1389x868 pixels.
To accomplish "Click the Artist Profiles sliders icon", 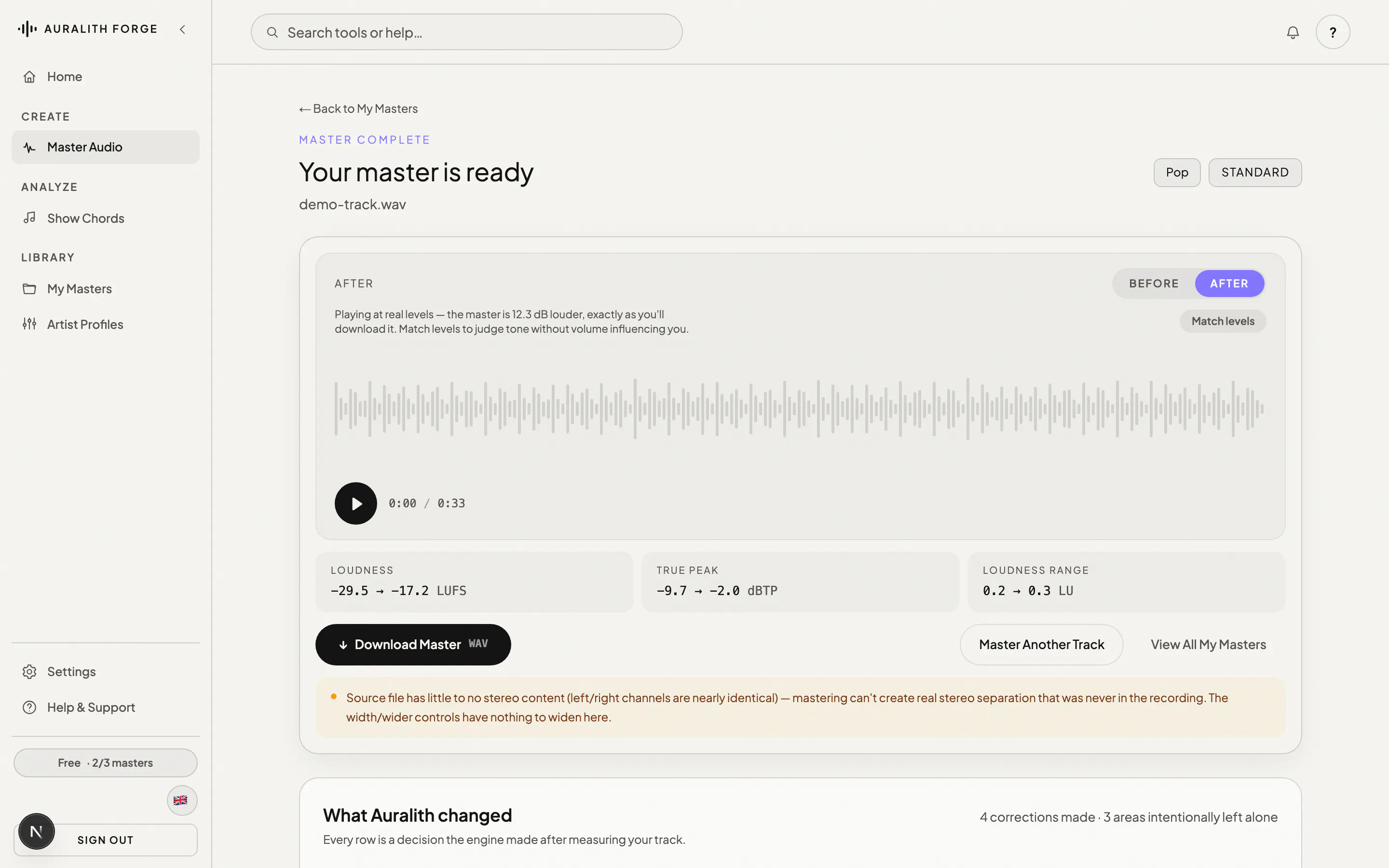I will coord(29,325).
